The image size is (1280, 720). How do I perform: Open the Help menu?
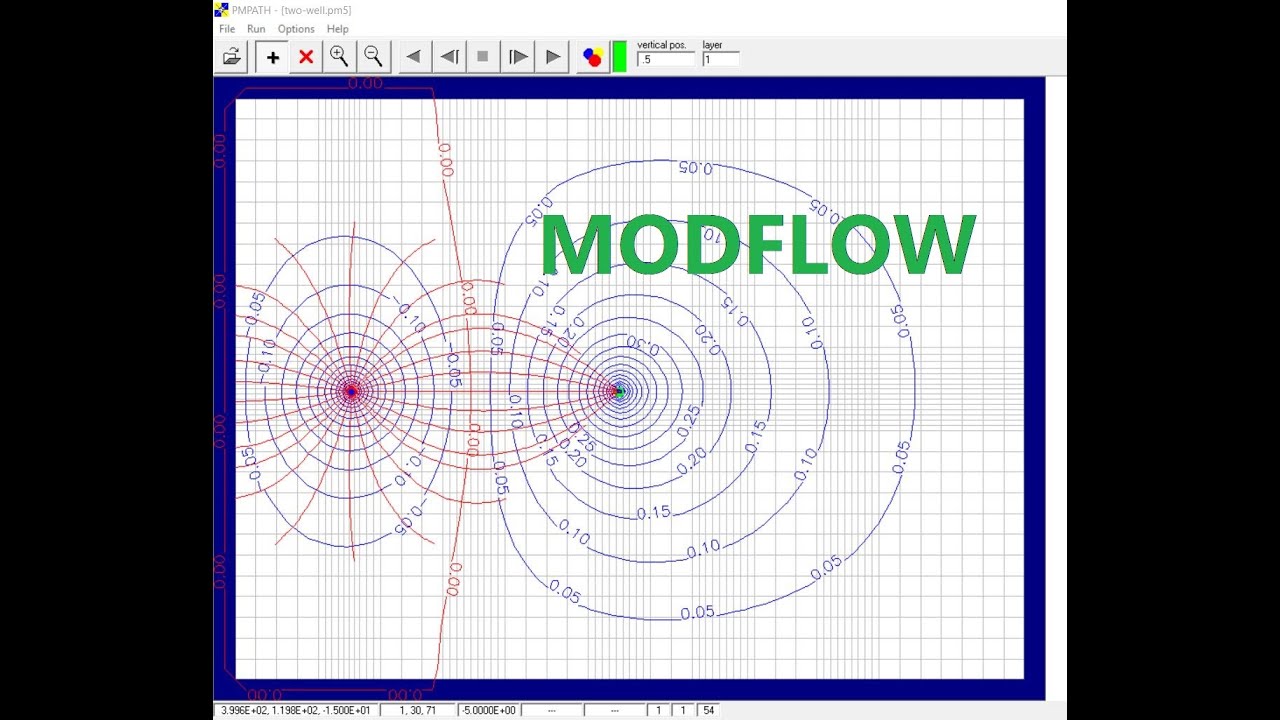[338, 29]
